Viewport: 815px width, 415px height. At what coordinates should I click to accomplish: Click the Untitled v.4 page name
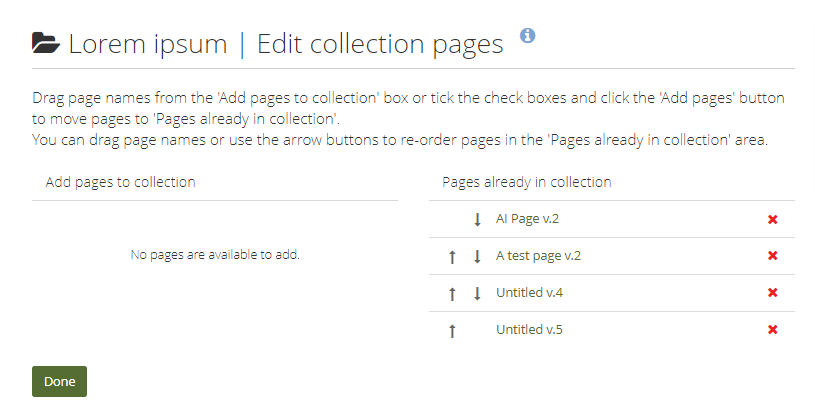point(529,292)
